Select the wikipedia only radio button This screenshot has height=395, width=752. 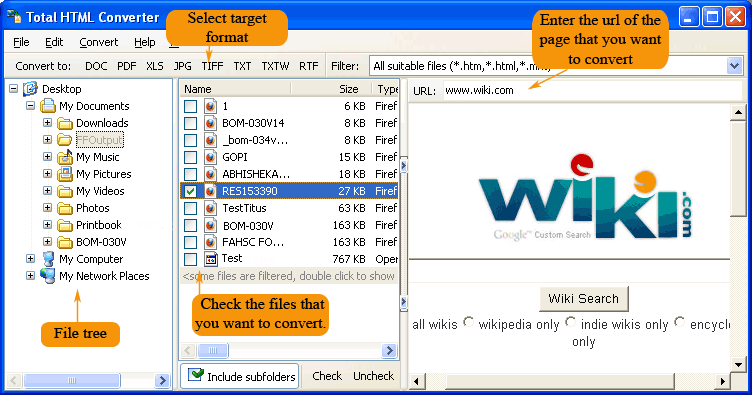point(469,322)
